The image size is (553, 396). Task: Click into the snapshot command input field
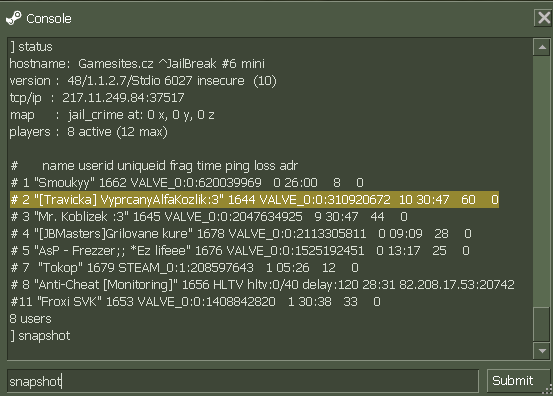click(x=243, y=381)
